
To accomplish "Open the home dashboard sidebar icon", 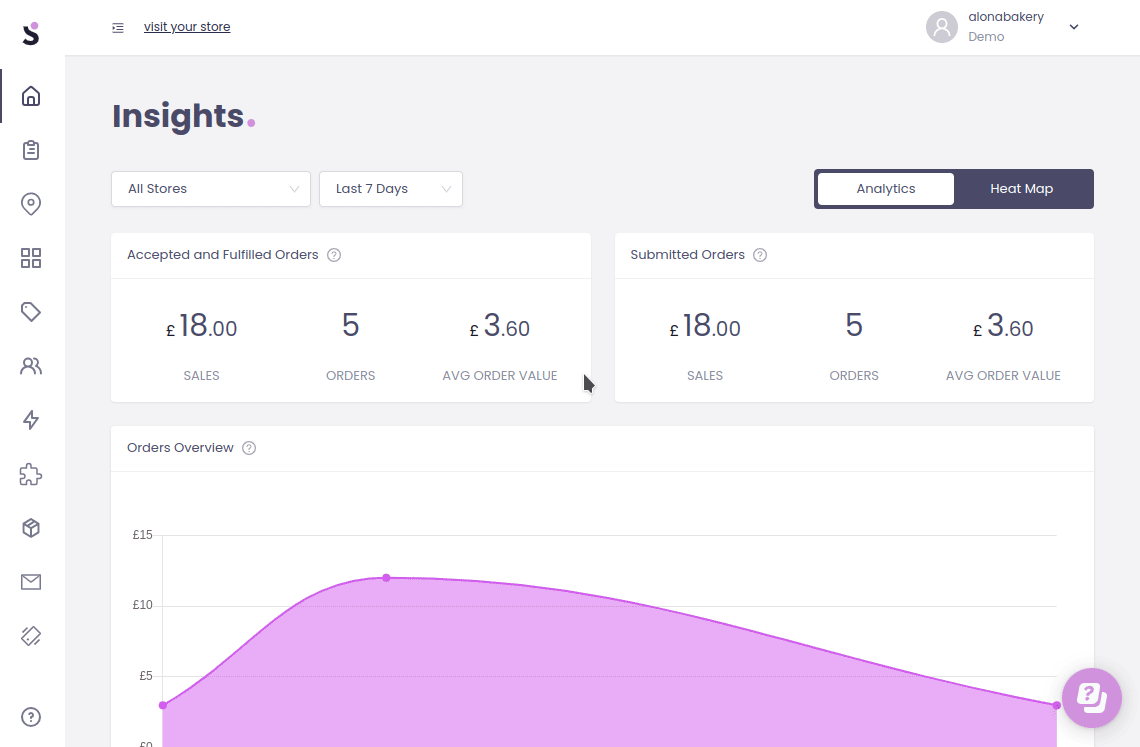I will click(x=31, y=96).
